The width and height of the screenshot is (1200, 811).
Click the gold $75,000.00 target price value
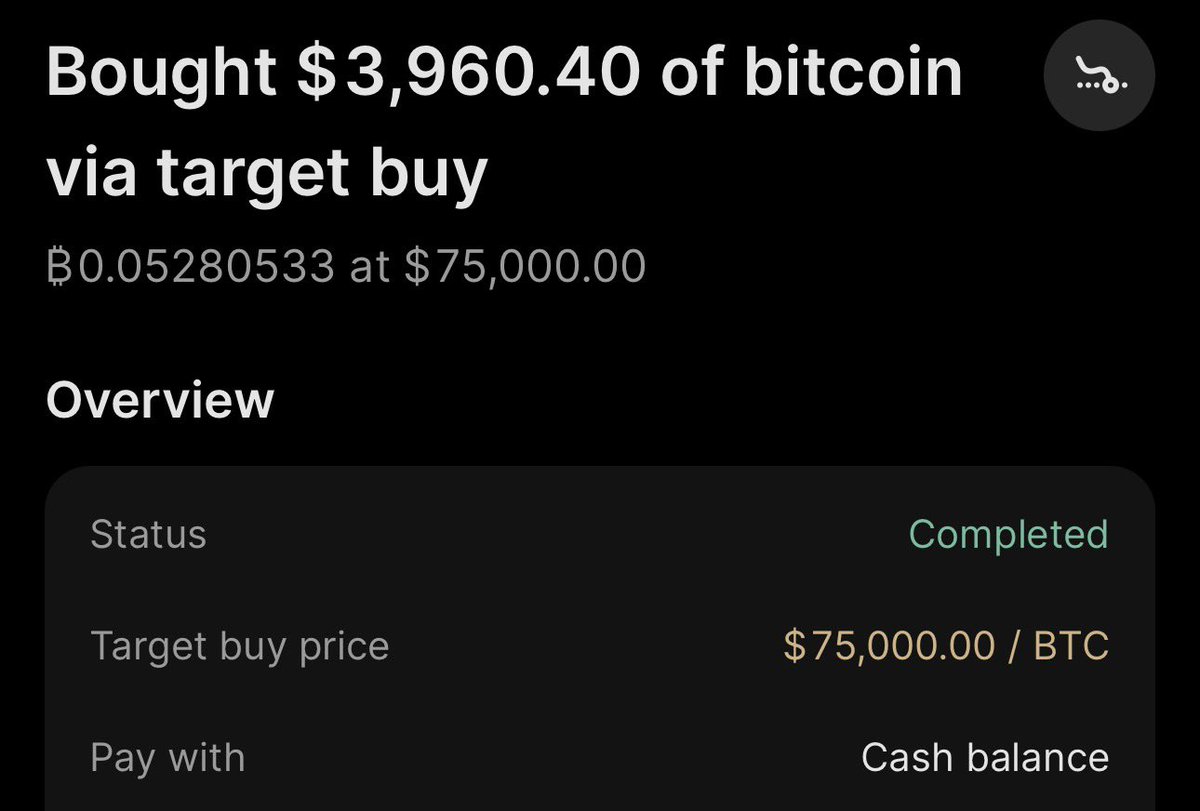click(889, 646)
